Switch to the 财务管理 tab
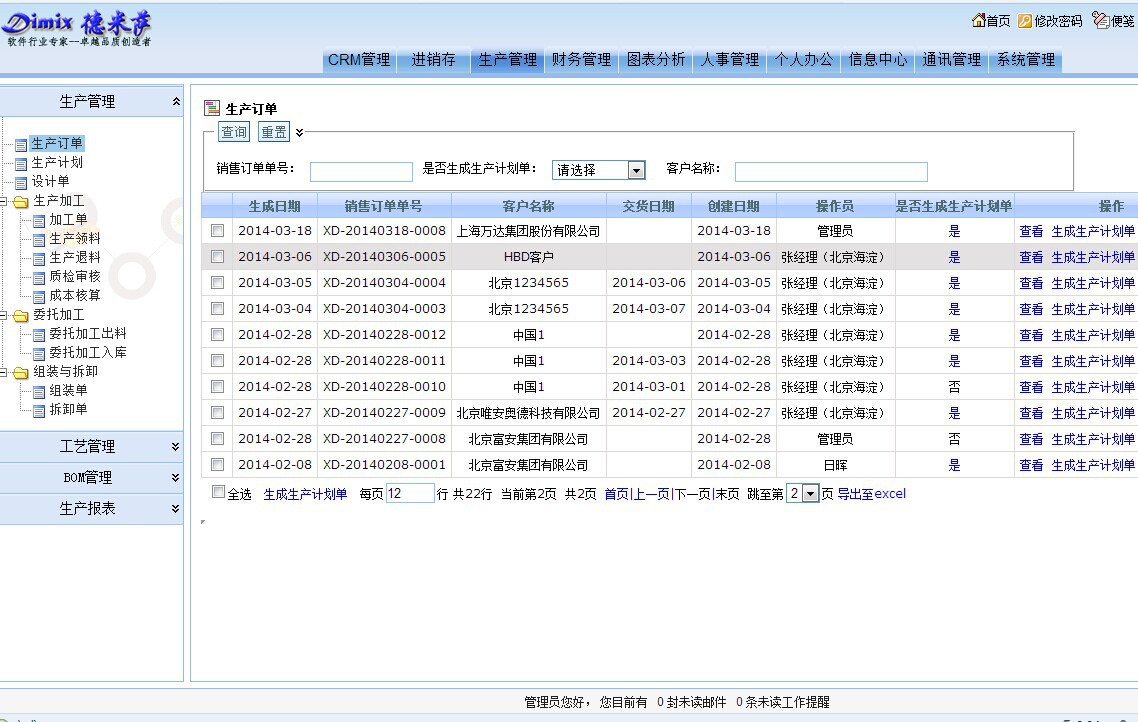 click(x=581, y=60)
